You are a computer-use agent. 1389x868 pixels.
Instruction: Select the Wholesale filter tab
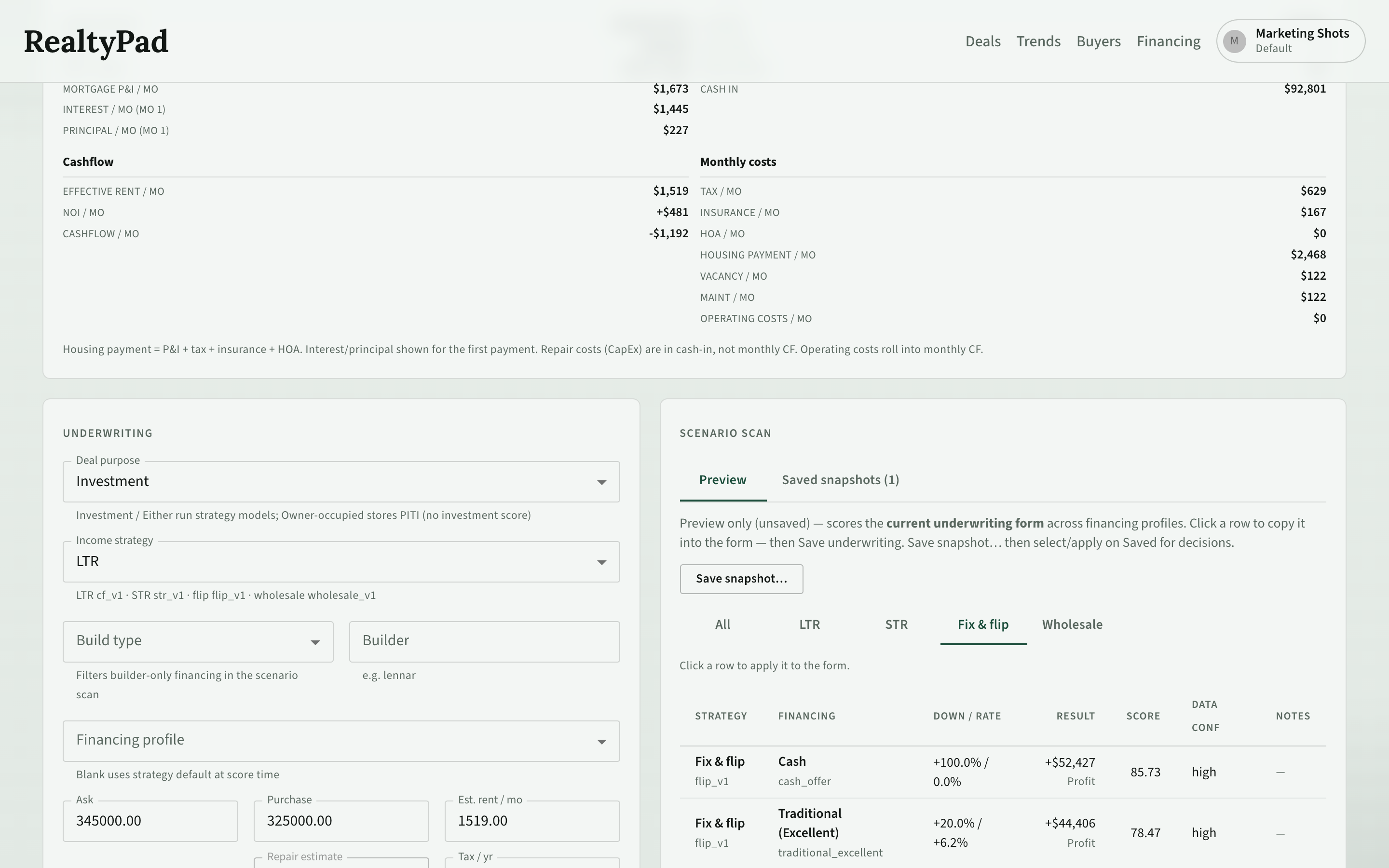[1072, 624]
